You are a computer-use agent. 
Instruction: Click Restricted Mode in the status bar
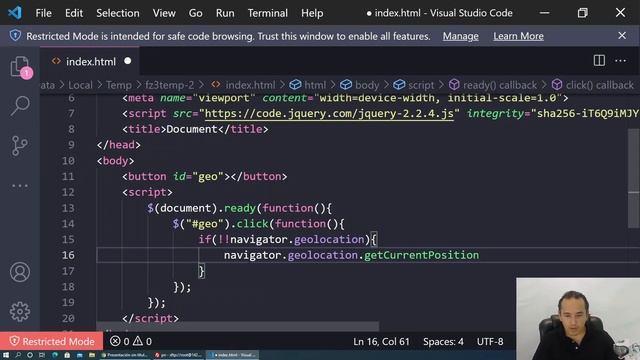tap(52, 341)
